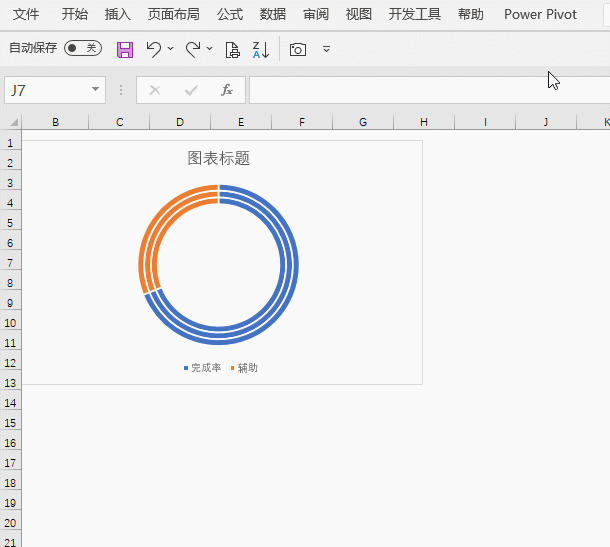Viewport: 610px width, 547px height.
Task: Click the purple Save icon
Action: (125, 50)
